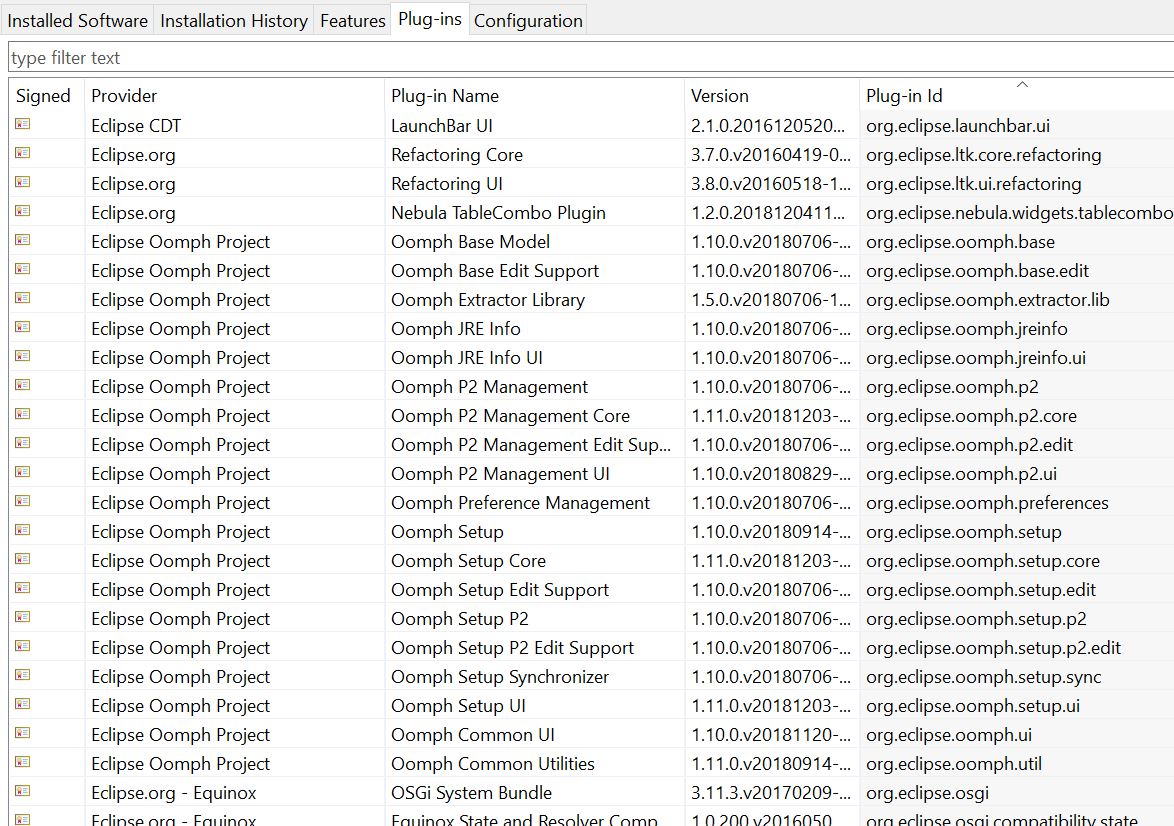Select Oomph Setup Core plug-in name
The width and height of the screenshot is (1174, 826).
(468, 561)
